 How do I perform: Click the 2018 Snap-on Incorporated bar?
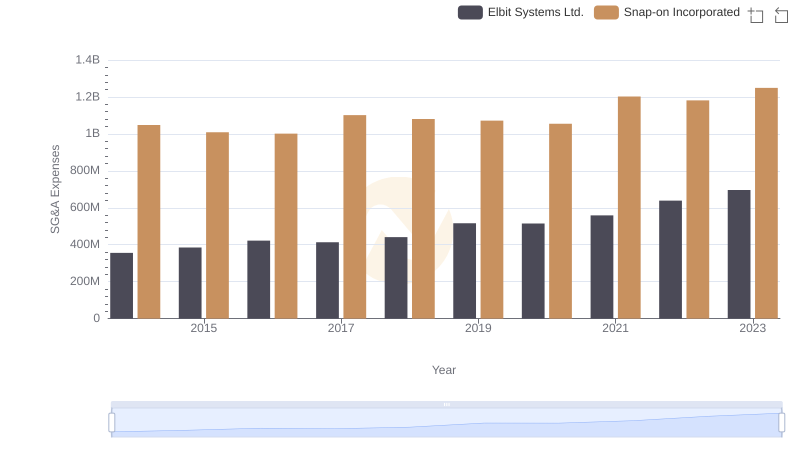pyautogui.click(x=423, y=218)
